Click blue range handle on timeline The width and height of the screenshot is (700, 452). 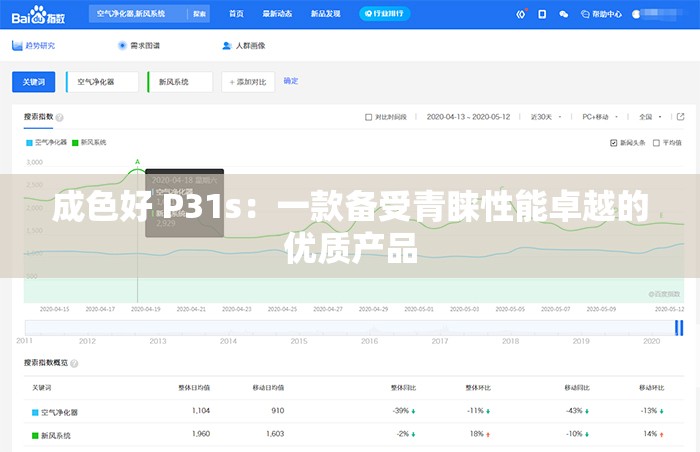point(679,328)
